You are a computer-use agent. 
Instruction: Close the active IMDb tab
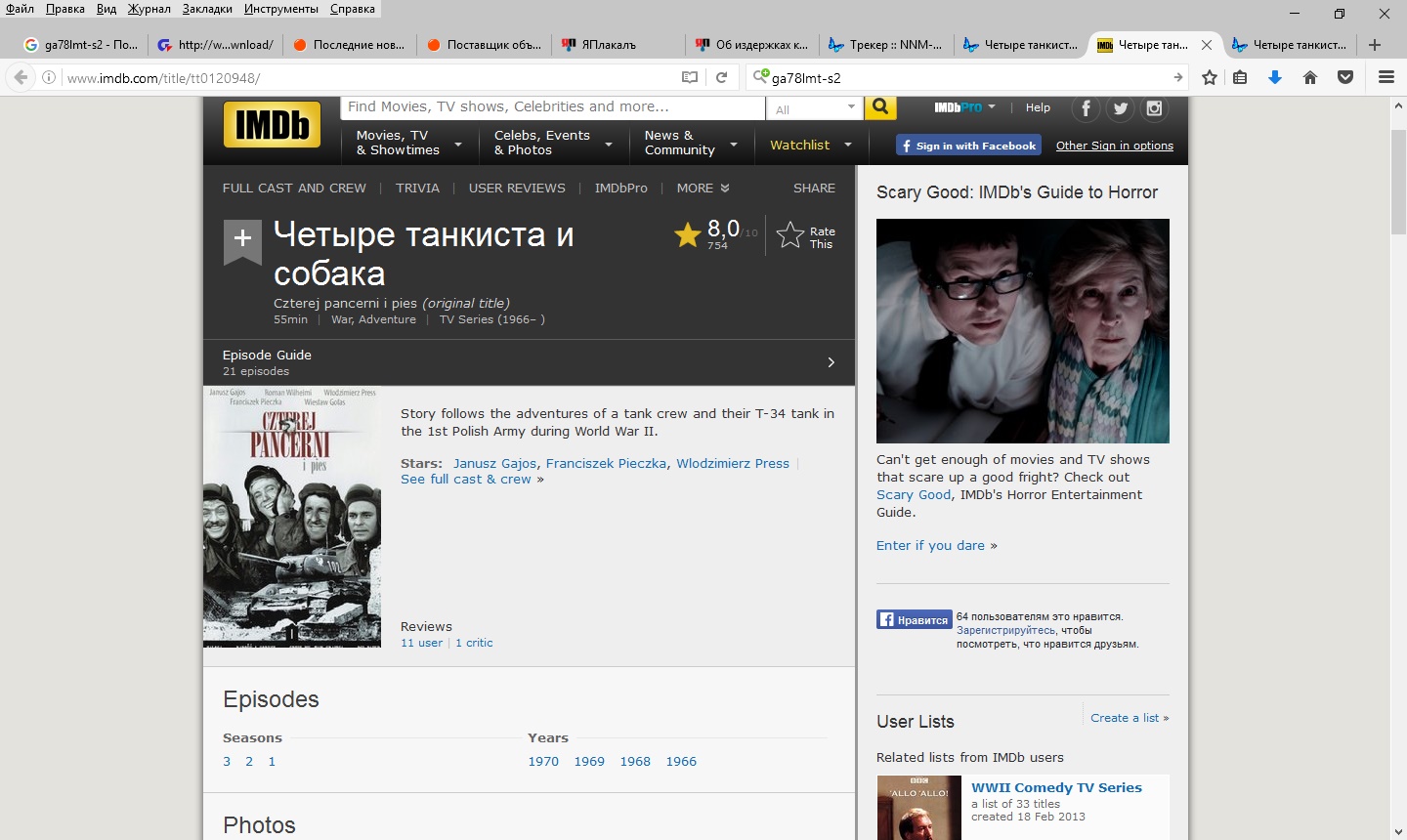coord(1207,45)
